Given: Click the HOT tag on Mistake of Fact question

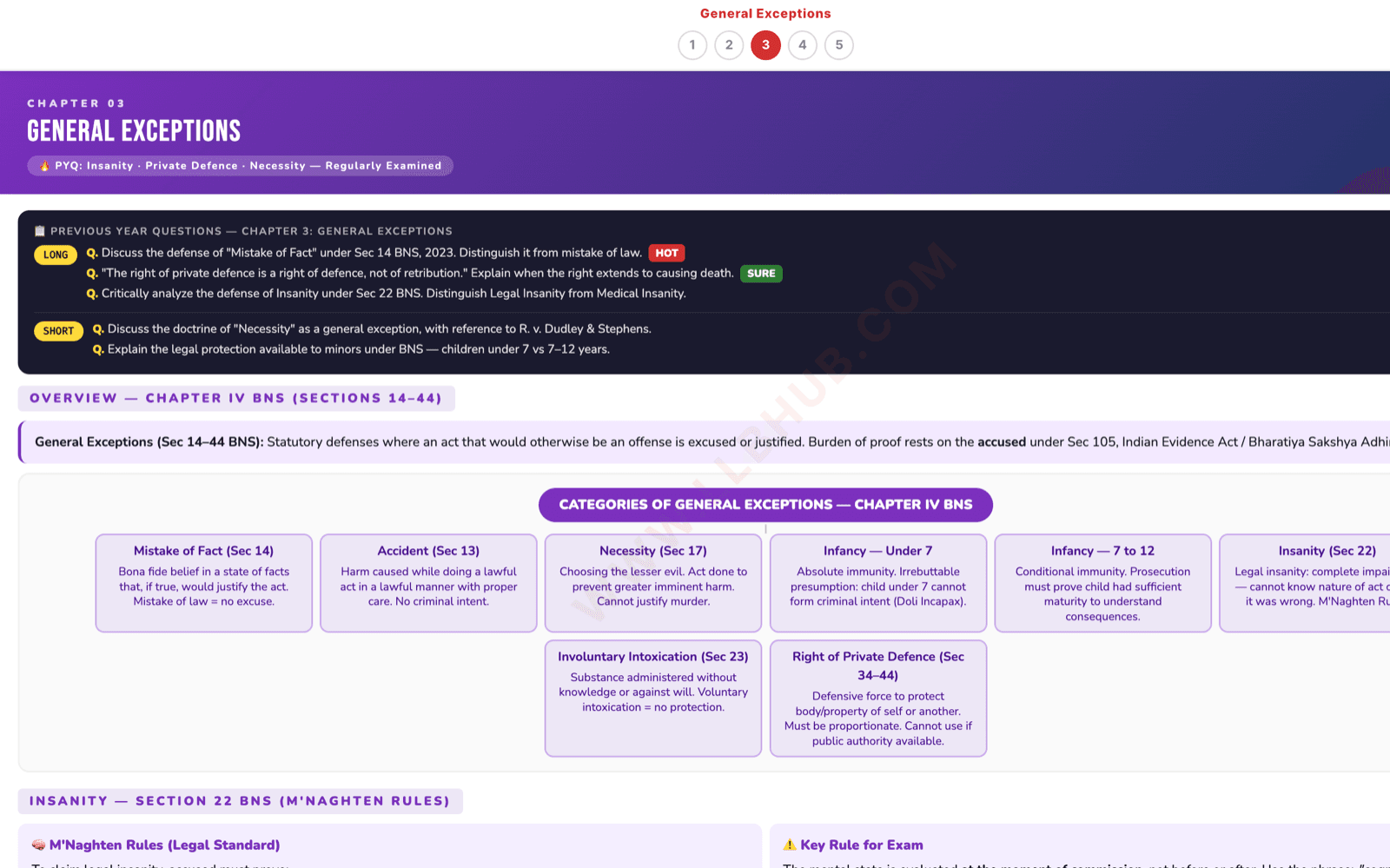Looking at the screenshot, I should pos(666,253).
